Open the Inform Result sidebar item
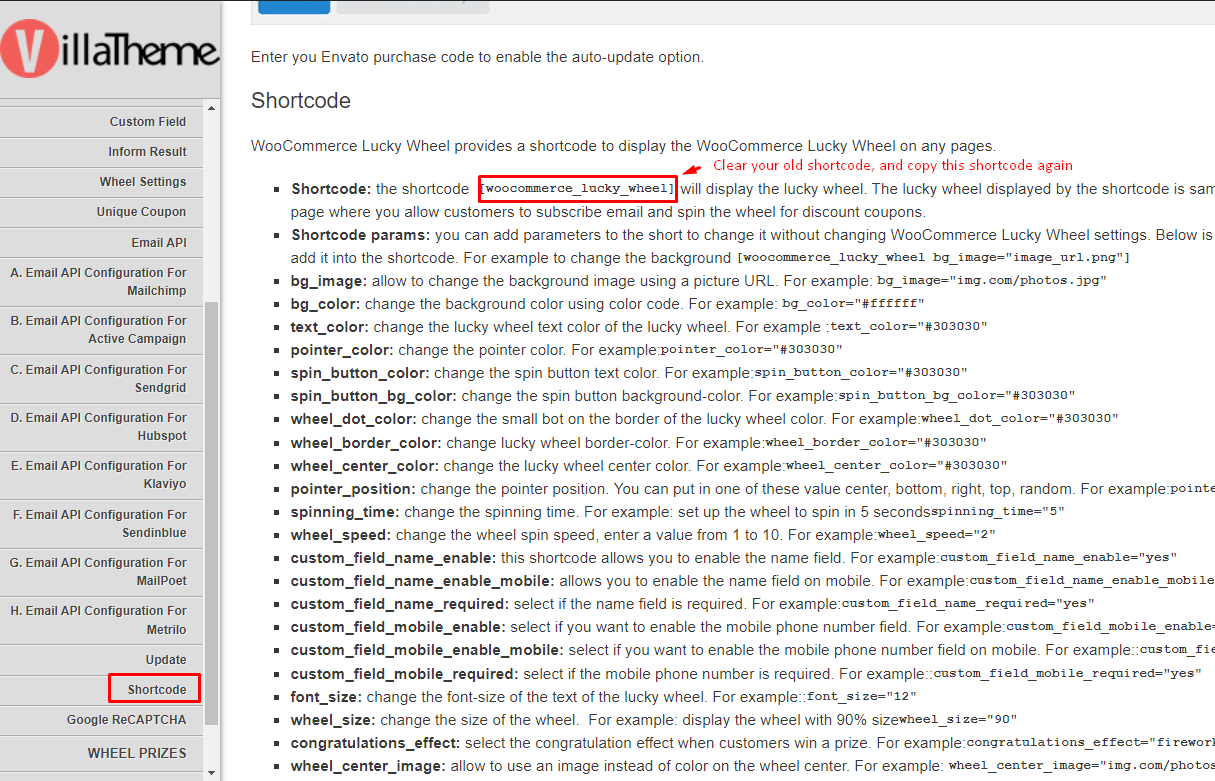This screenshot has height=781, width=1215. (x=101, y=152)
